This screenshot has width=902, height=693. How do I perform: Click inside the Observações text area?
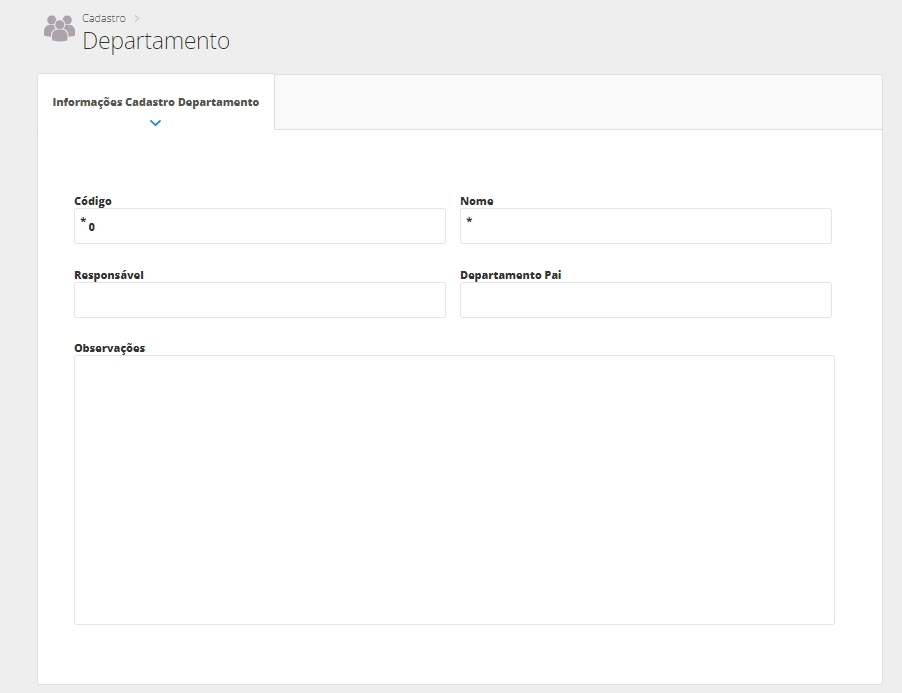[x=454, y=490]
